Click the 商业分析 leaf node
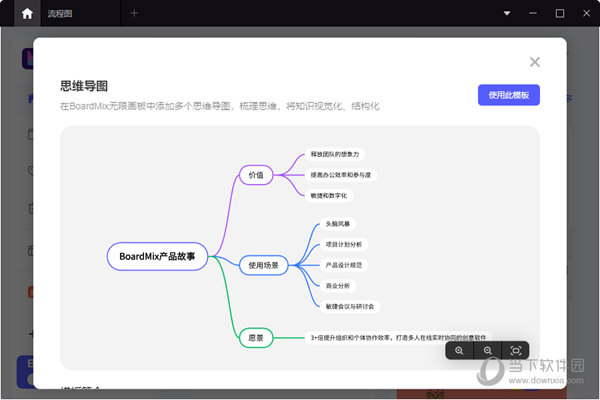This screenshot has width=600, height=400. pyautogui.click(x=338, y=286)
